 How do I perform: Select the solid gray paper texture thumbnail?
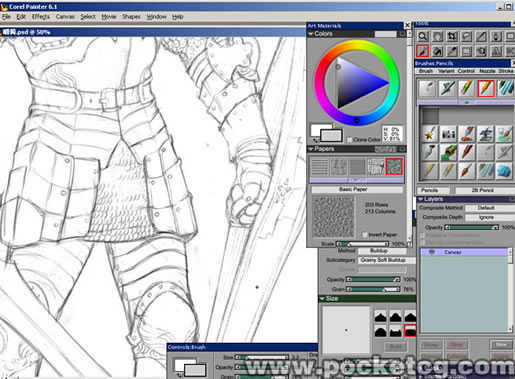357,167
